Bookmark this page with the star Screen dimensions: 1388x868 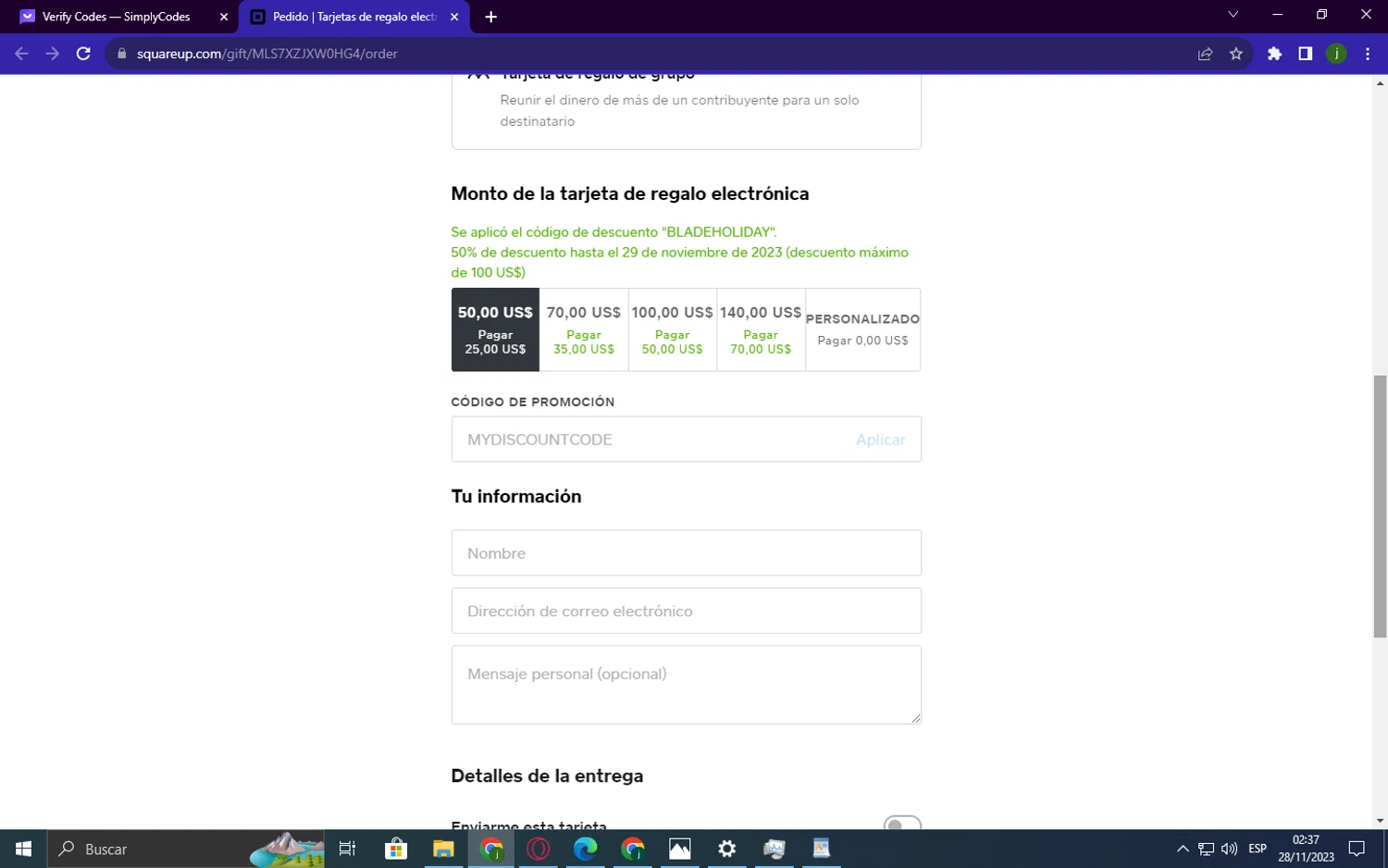tap(1236, 54)
